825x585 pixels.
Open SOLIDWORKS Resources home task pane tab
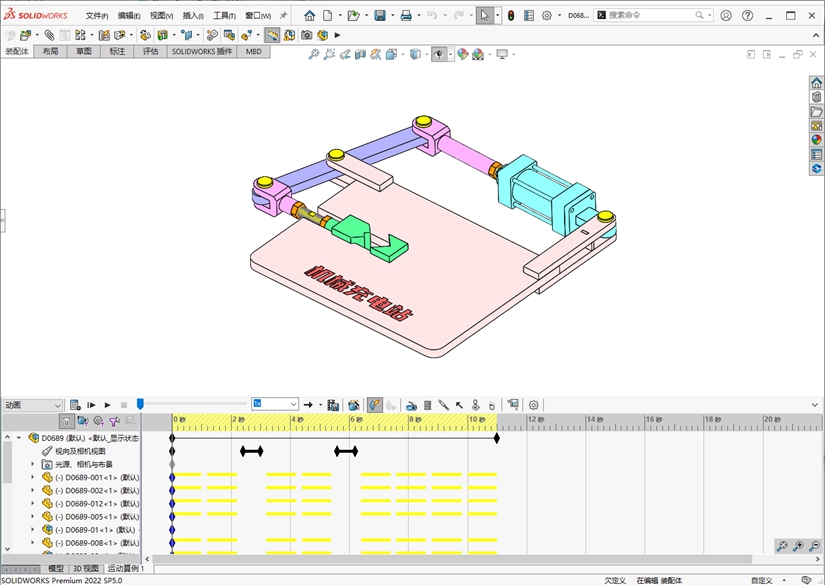coord(816,83)
